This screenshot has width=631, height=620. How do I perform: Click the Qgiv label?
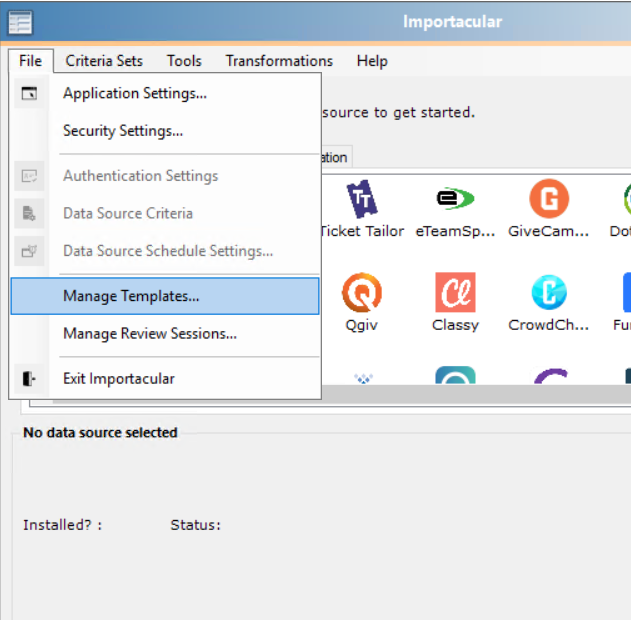[361, 325]
